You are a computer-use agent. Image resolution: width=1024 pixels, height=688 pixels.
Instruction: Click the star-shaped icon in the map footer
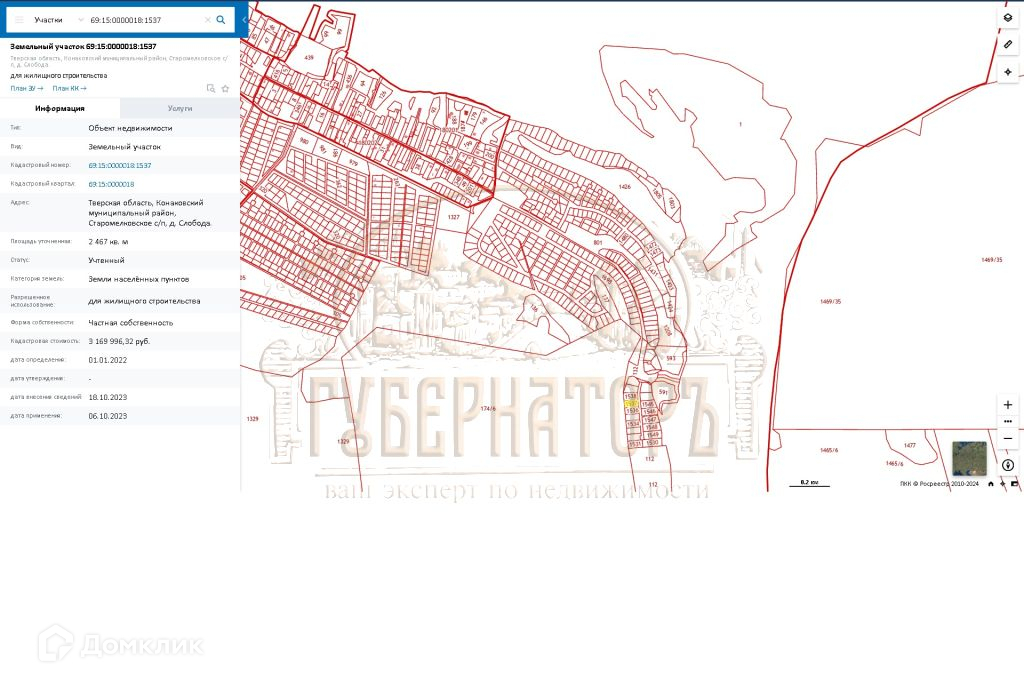pyautogui.click(x=1003, y=484)
